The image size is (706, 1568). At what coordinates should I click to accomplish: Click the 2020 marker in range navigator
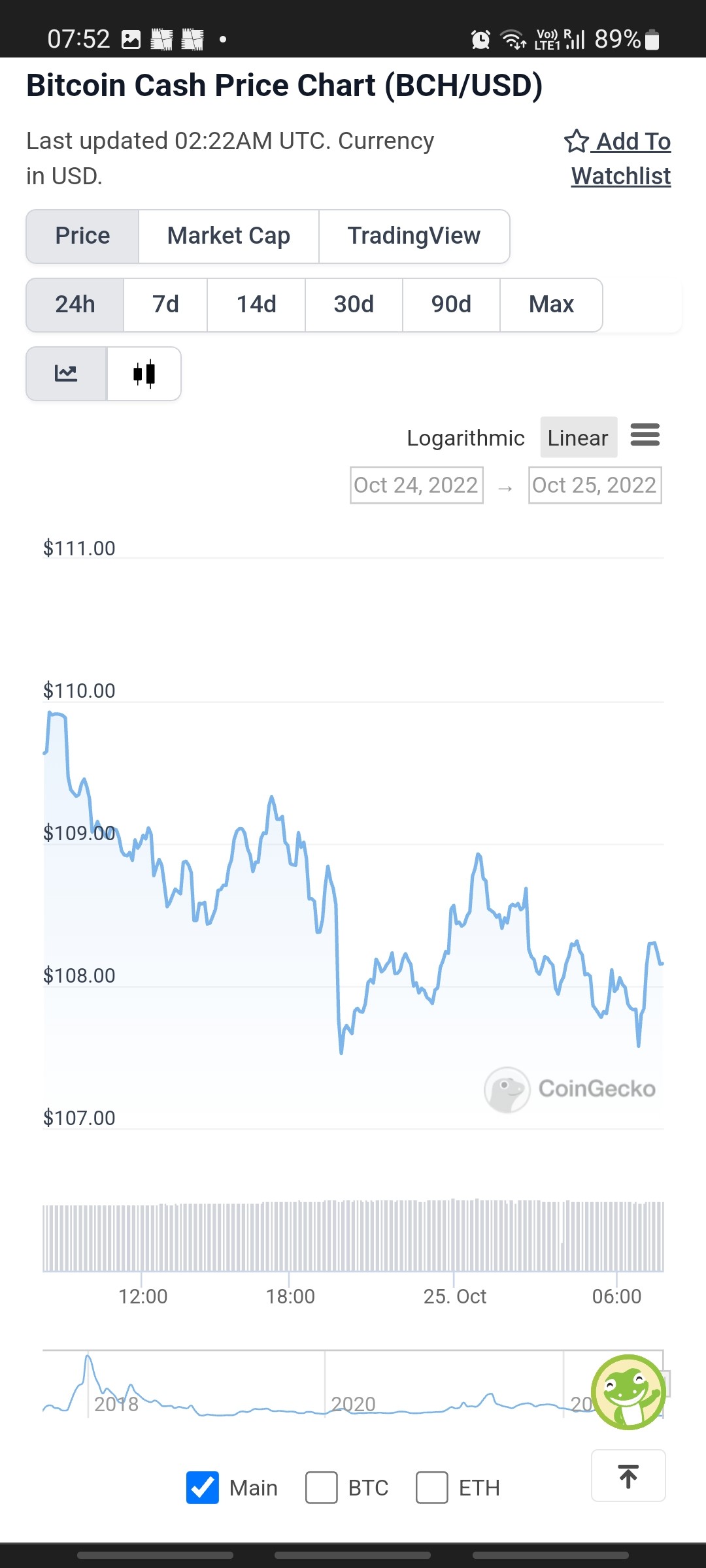click(x=353, y=1403)
